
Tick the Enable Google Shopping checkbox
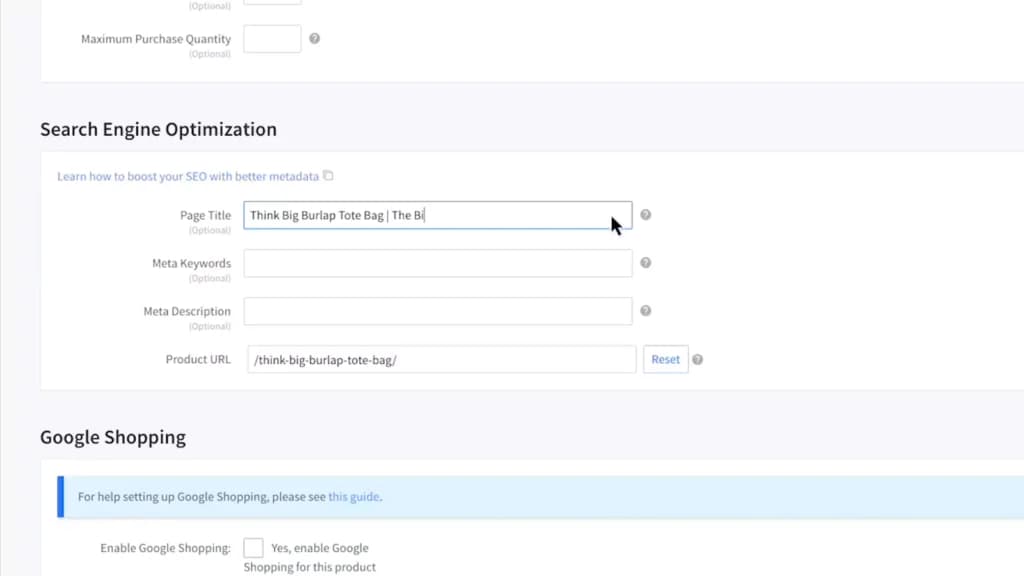[x=253, y=548]
